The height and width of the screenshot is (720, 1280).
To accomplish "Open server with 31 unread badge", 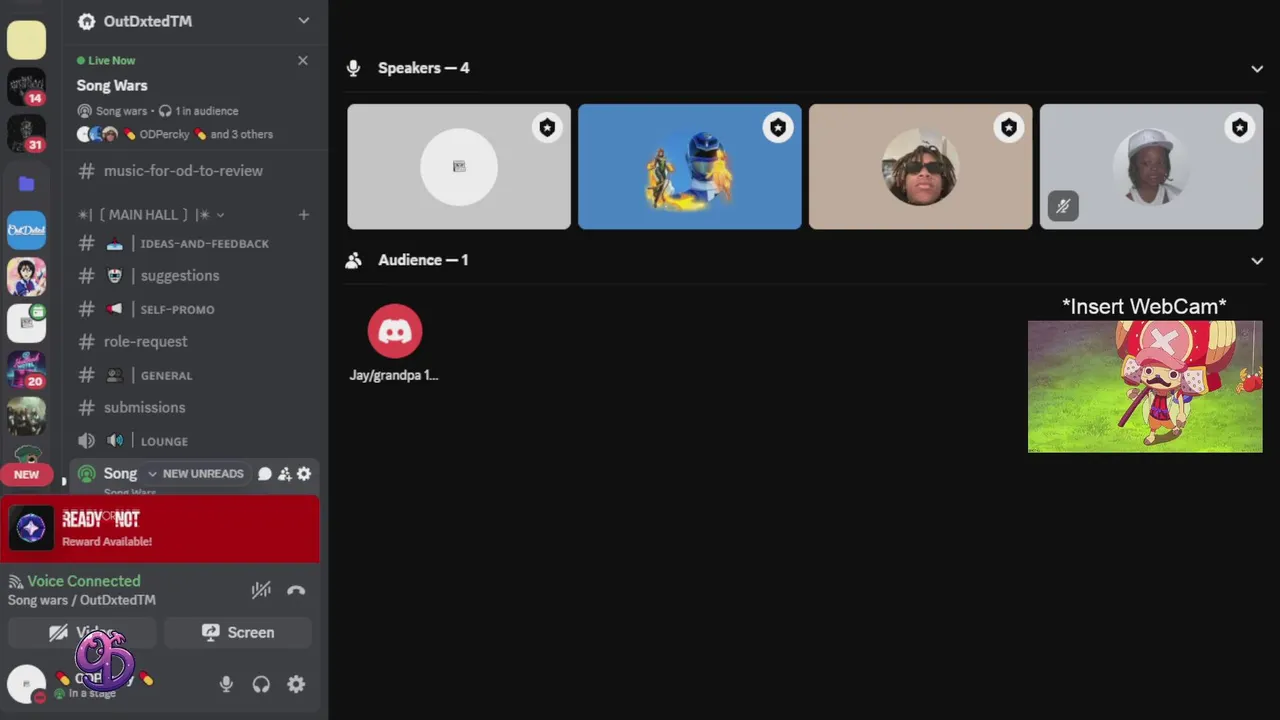I will coord(26,133).
